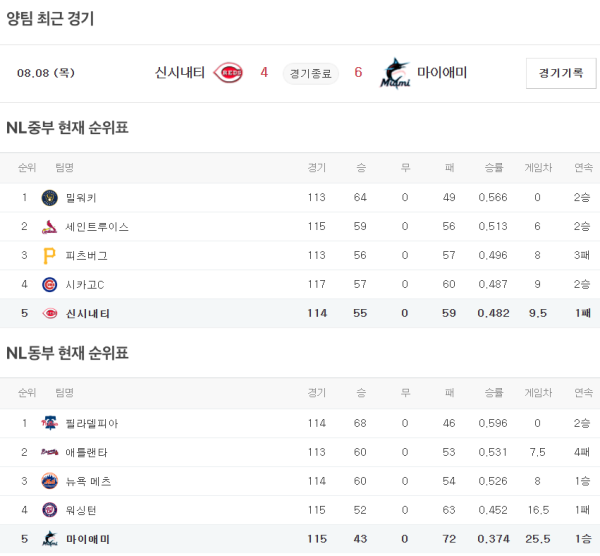
Task: Click the Washington Nationals team logo
Action: point(49,510)
